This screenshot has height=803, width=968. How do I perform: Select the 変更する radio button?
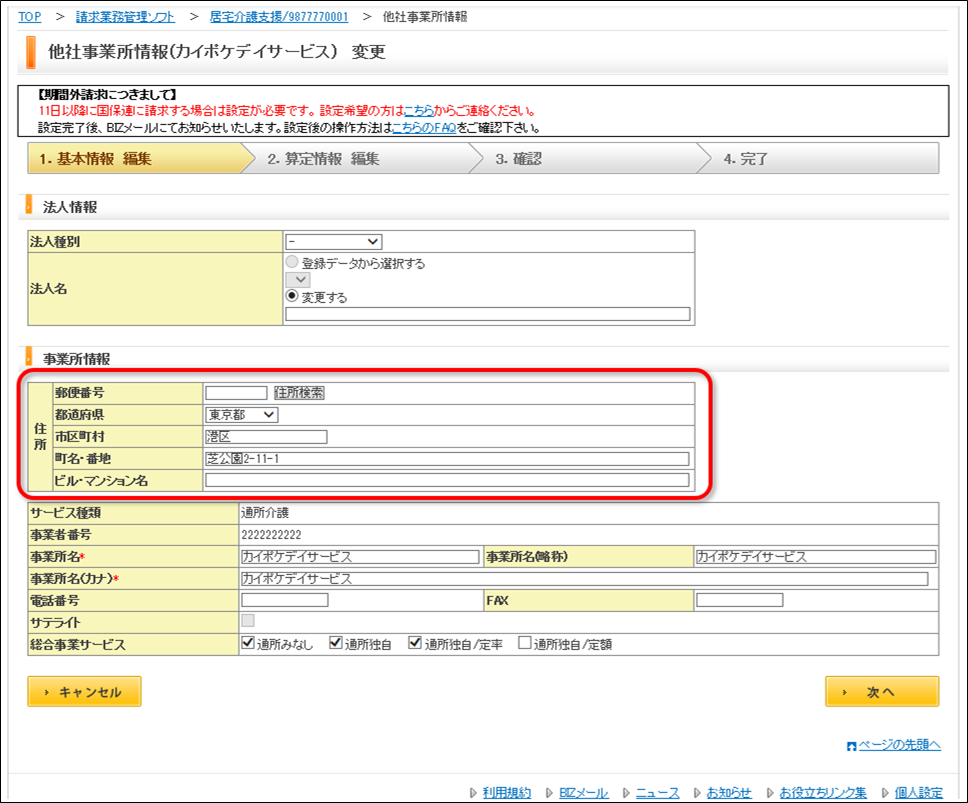tap(292, 296)
